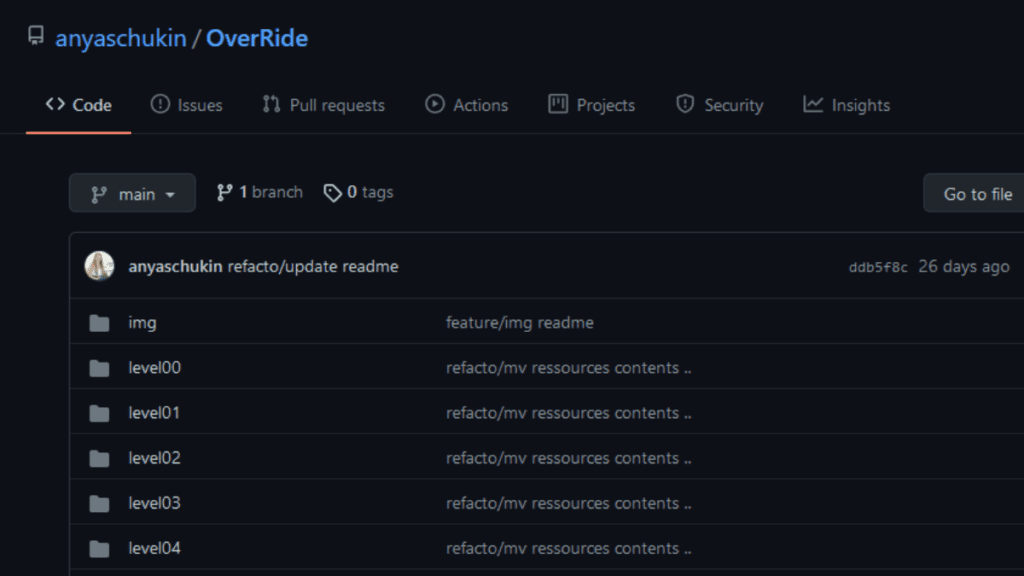Open the Issues tab
This screenshot has width=1024, height=576.
click(187, 105)
